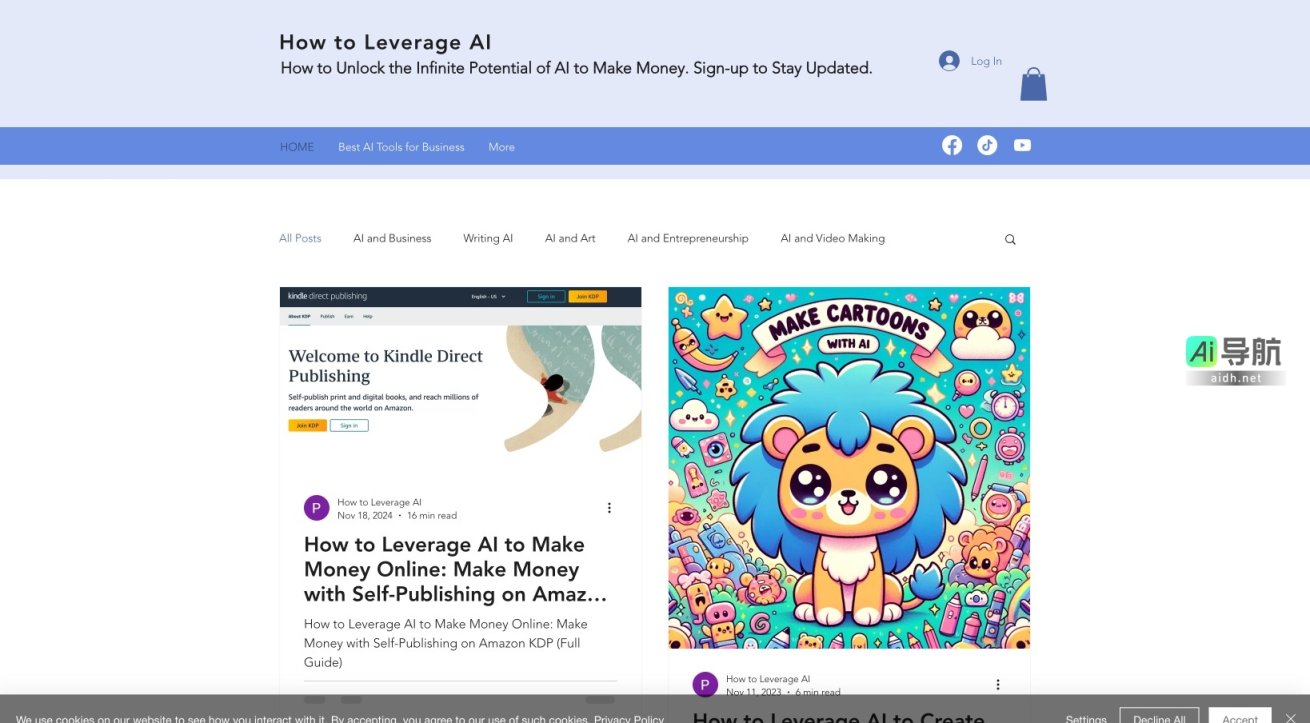The height and width of the screenshot is (723, 1310).
Task: Decline all cookies
Action: [x=1159, y=718]
